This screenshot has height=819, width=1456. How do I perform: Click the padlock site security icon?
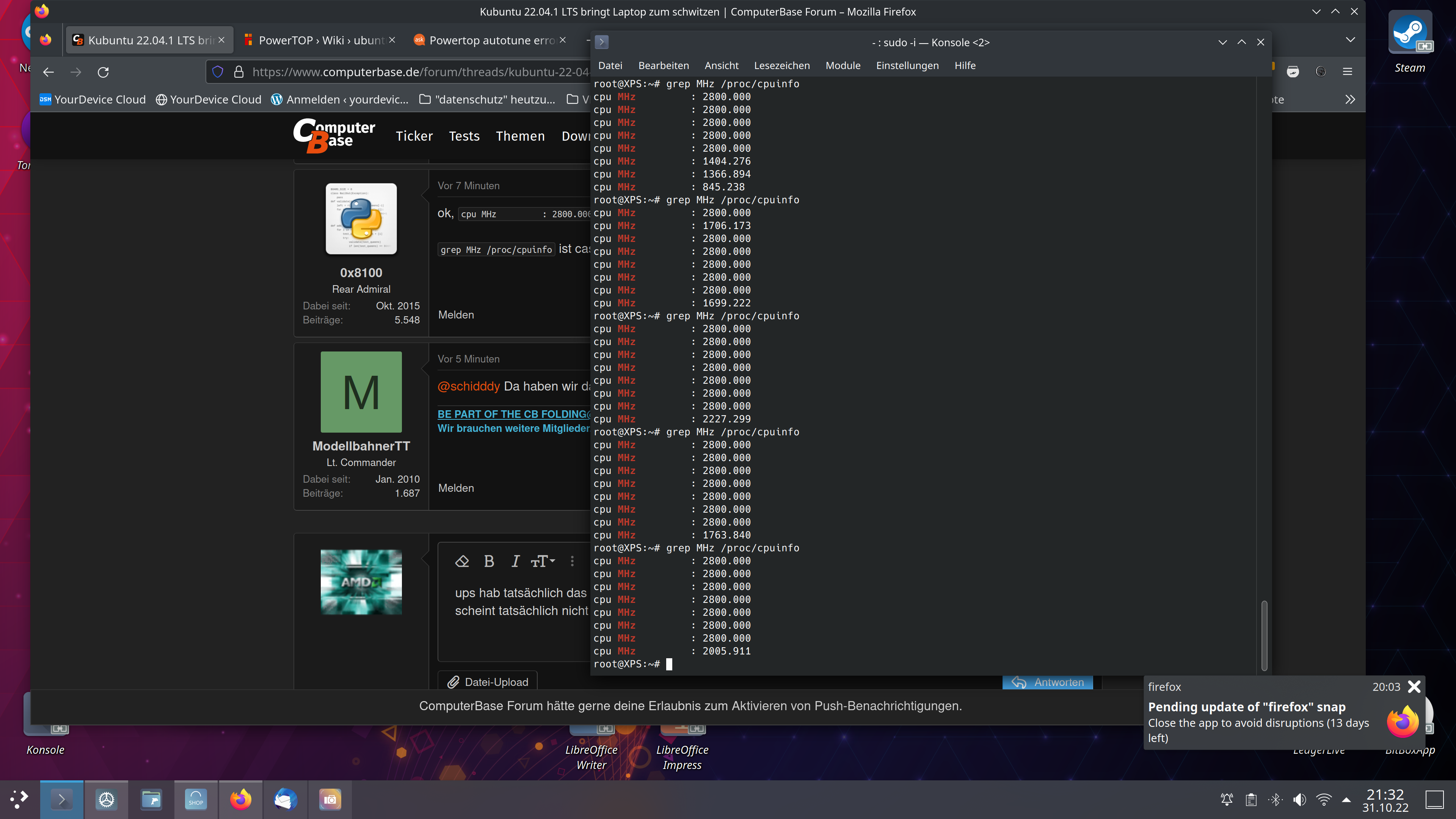tap(238, 72)
